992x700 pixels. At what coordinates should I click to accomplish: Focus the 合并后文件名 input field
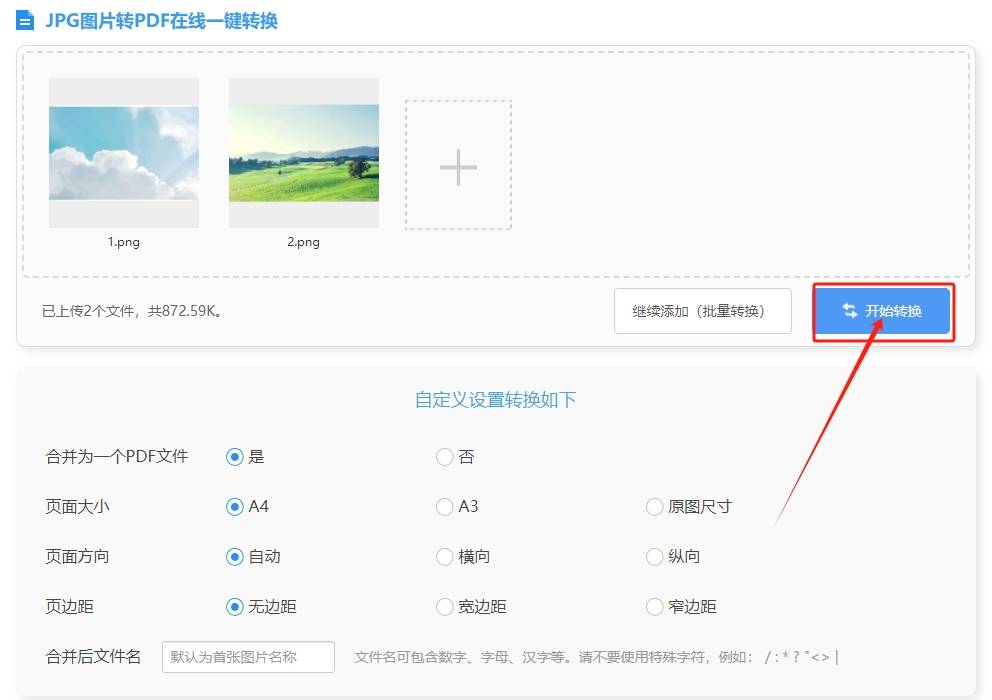coord(248,657)
